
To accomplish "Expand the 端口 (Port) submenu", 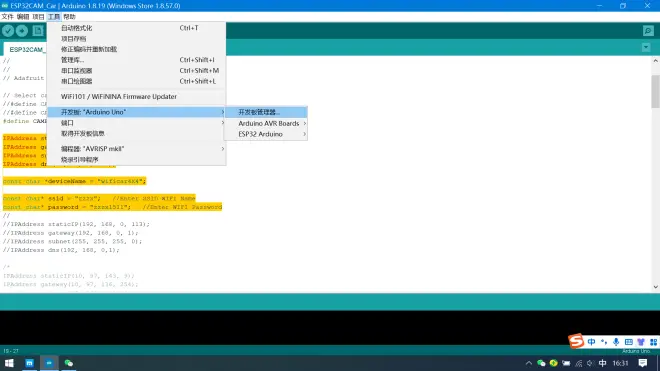I will [136, 123].
